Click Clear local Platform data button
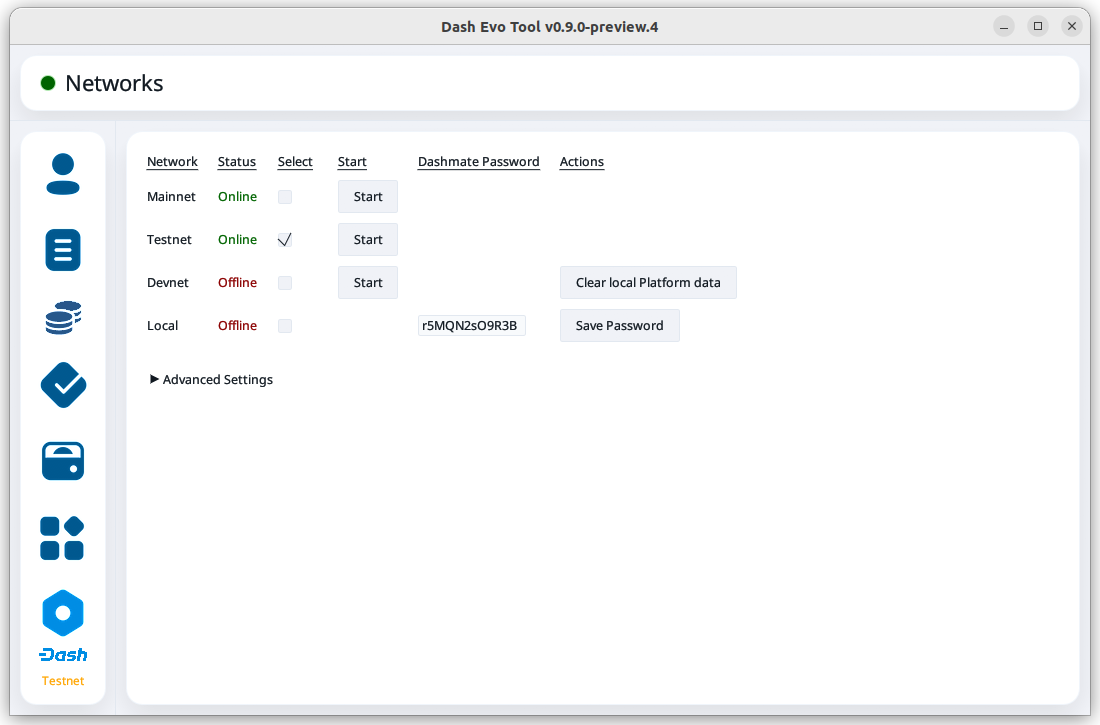 click(x=648, y=283)
